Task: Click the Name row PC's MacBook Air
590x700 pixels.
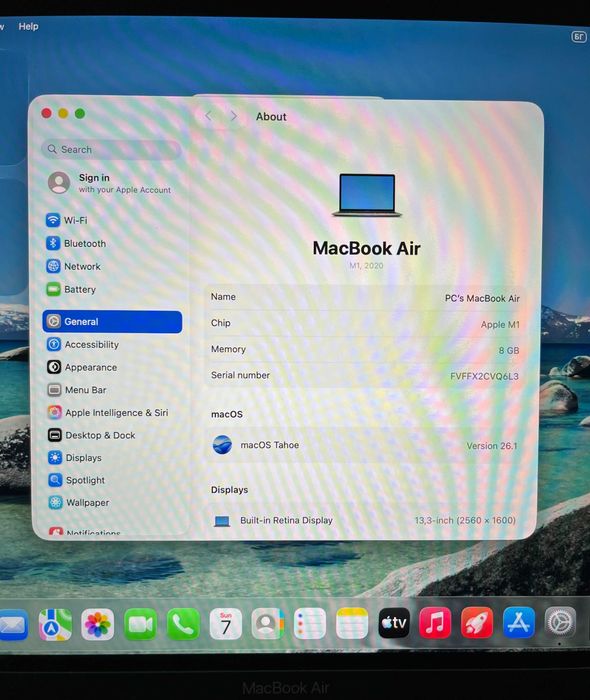Action: [x=365, y=297]
